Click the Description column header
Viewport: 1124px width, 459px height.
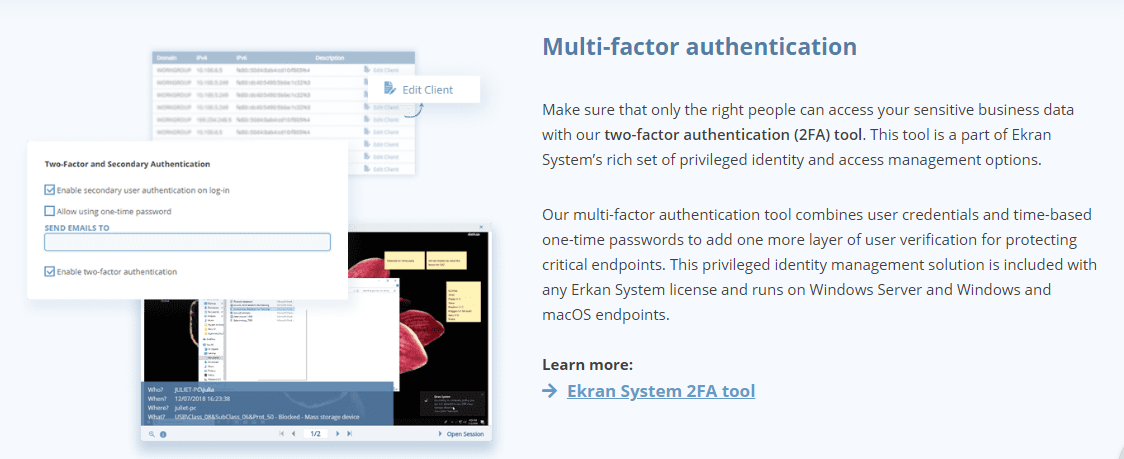(x=330, y=57)
